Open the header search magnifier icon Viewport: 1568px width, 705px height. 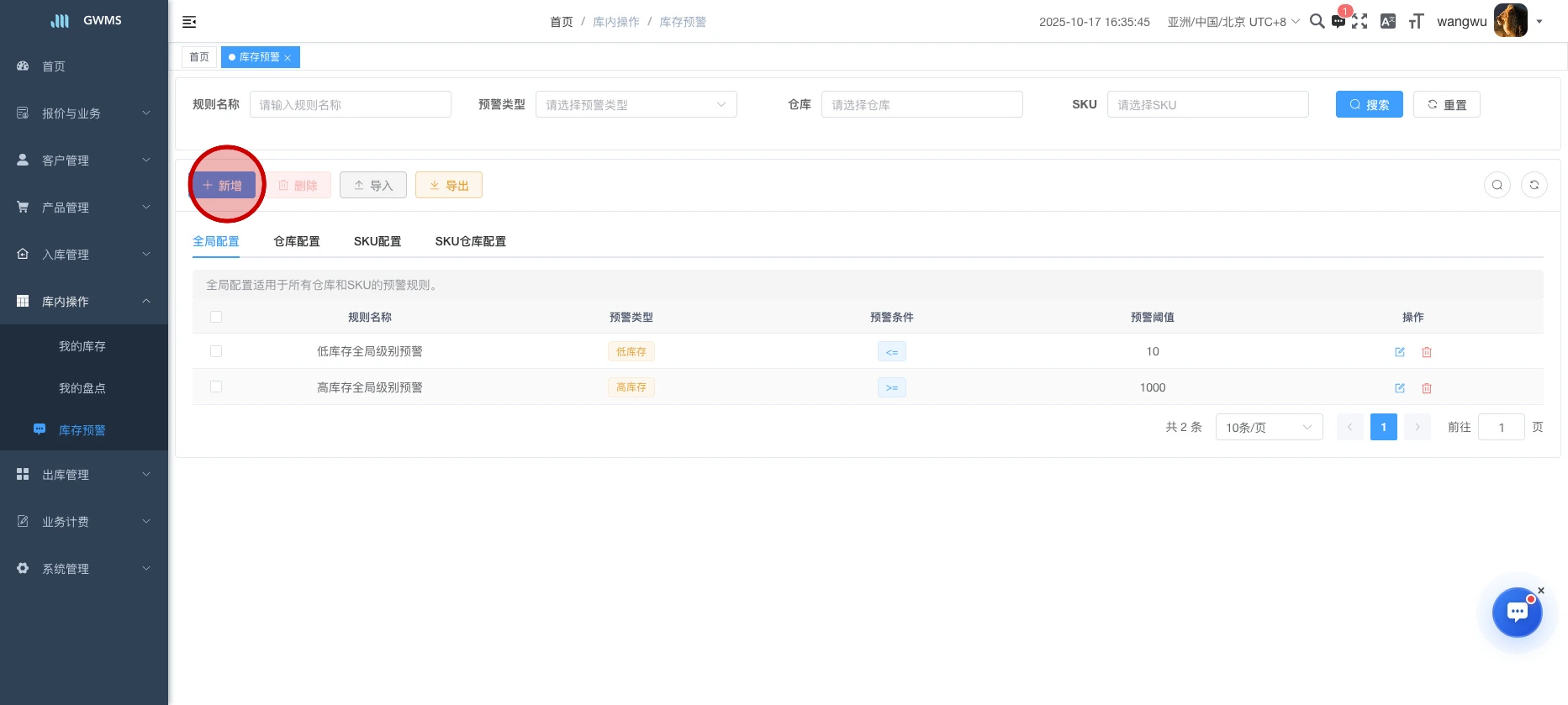click(x=1317, y=21)
